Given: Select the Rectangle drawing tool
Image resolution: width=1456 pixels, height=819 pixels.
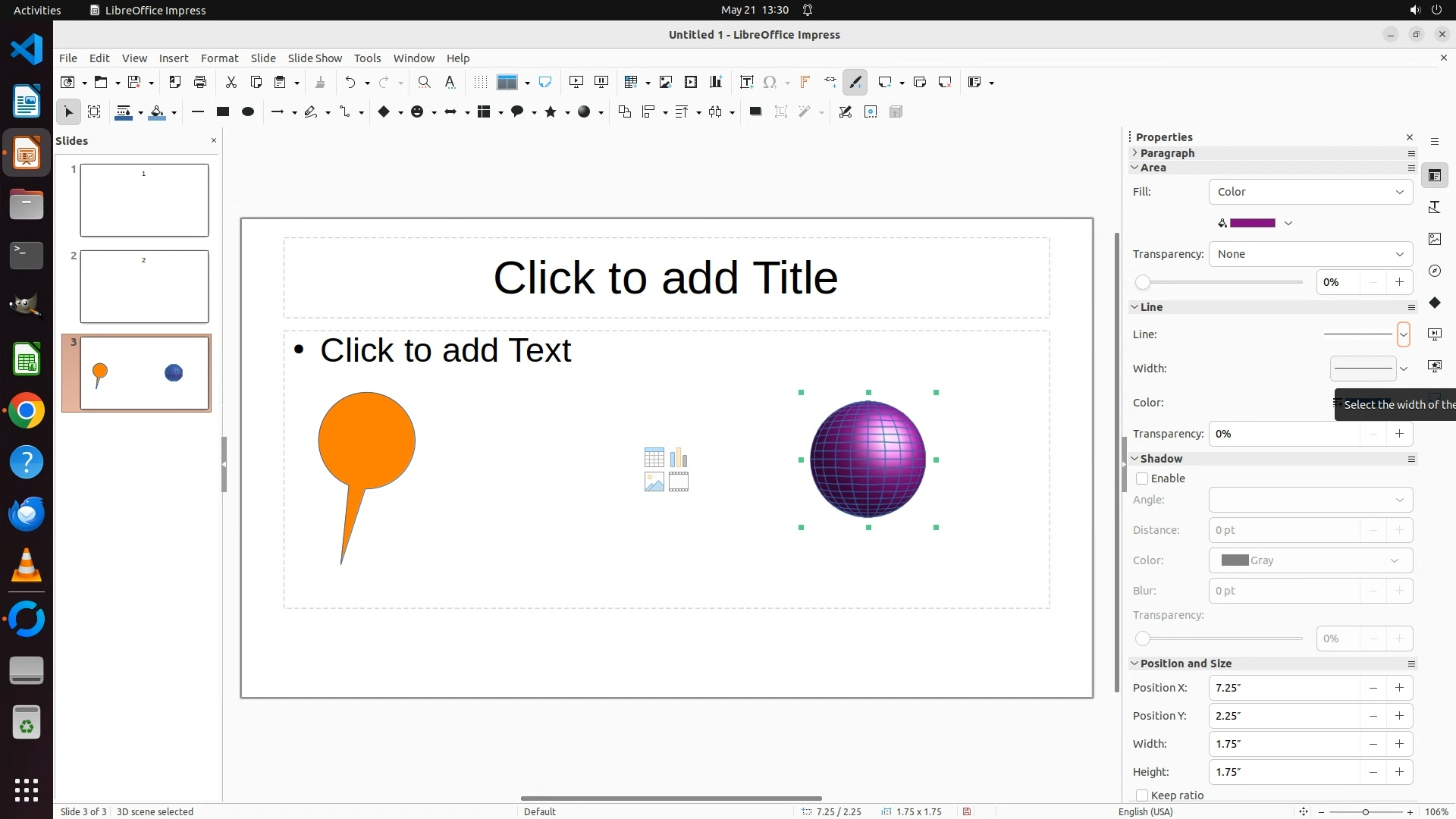Looking at the screenshot, I should click(222, 111).
